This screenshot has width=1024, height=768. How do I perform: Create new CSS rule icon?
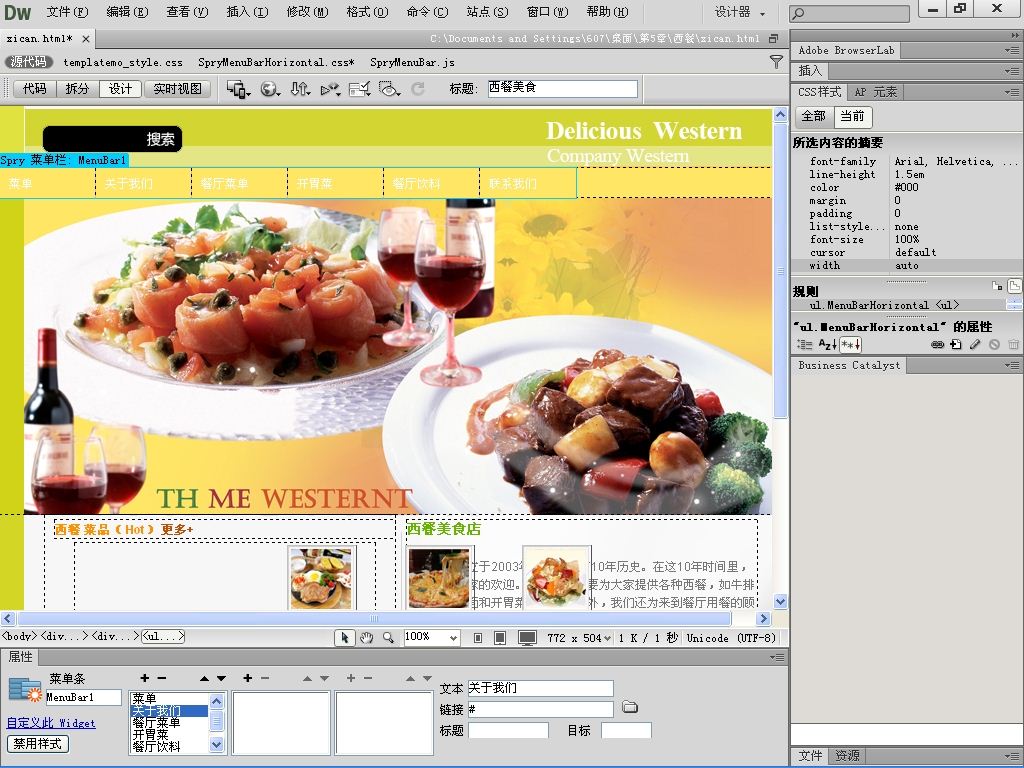point(956,345)
